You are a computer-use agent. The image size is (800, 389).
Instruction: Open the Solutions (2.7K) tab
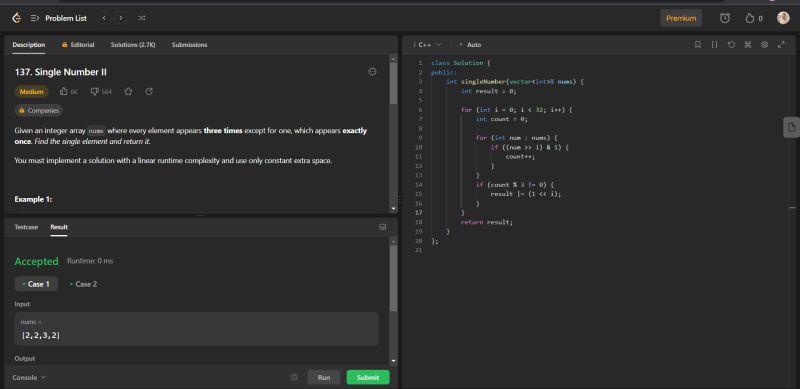133,45
